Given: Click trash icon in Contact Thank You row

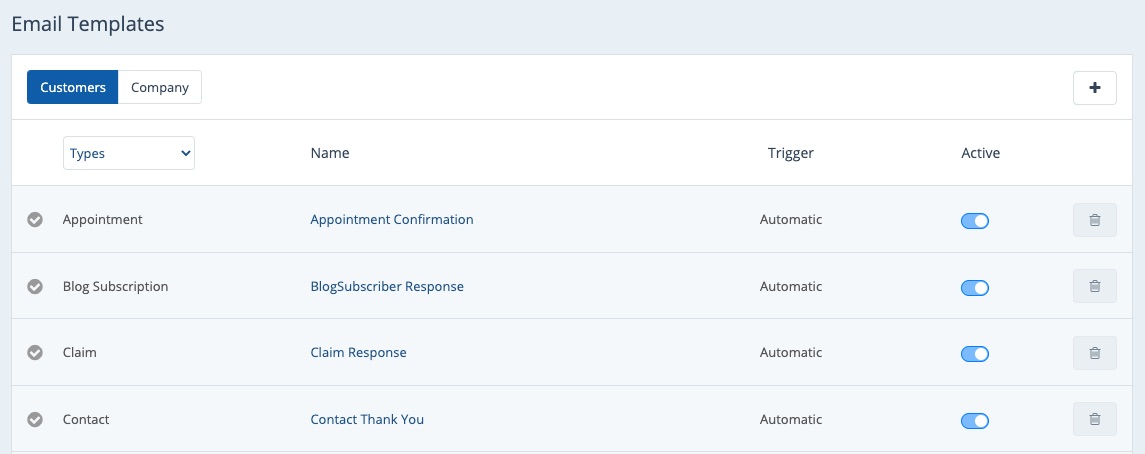Looking at the screenshot, I should (1094, 420).
